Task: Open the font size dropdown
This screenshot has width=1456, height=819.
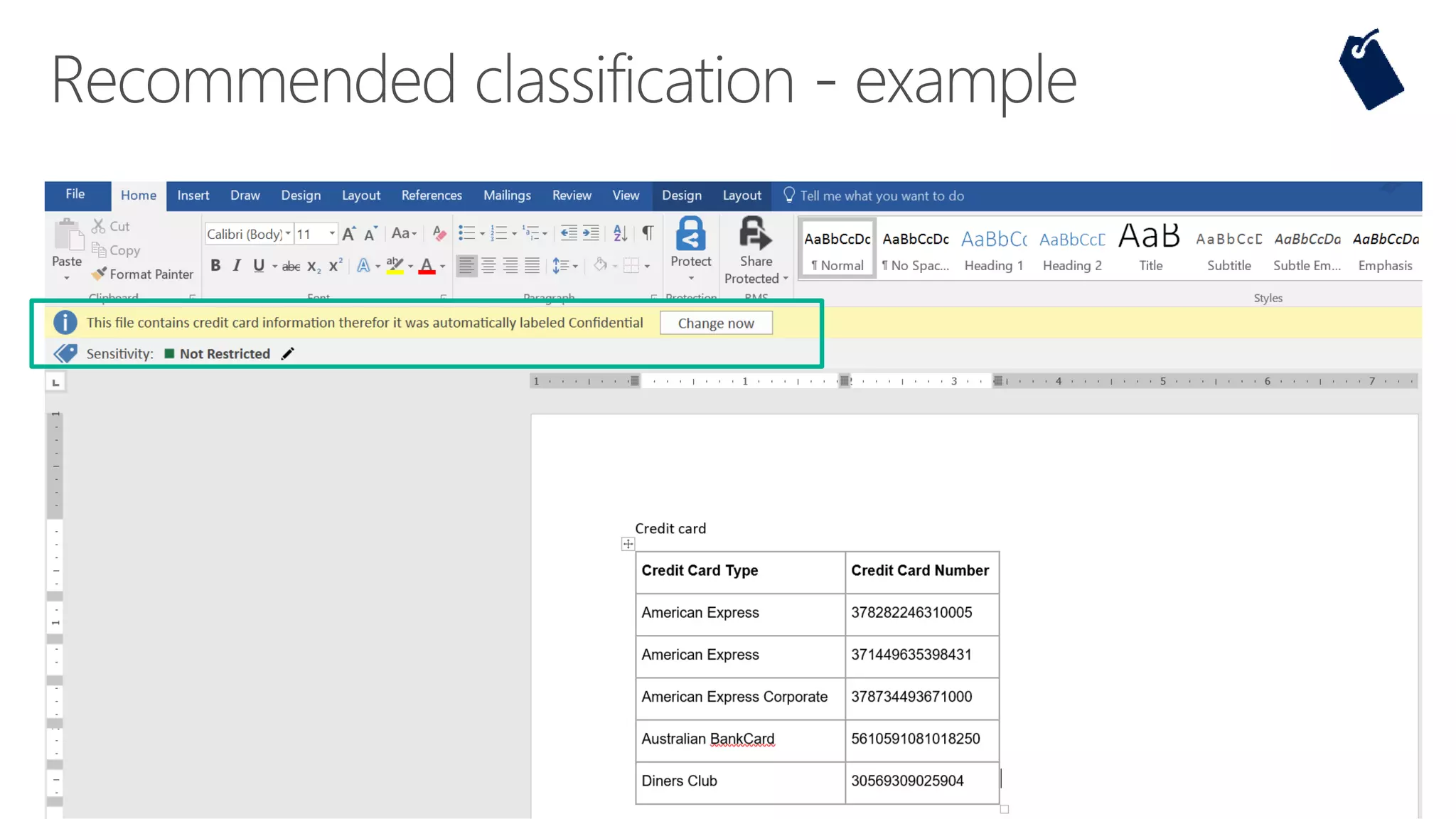Action: coord(332,234)
